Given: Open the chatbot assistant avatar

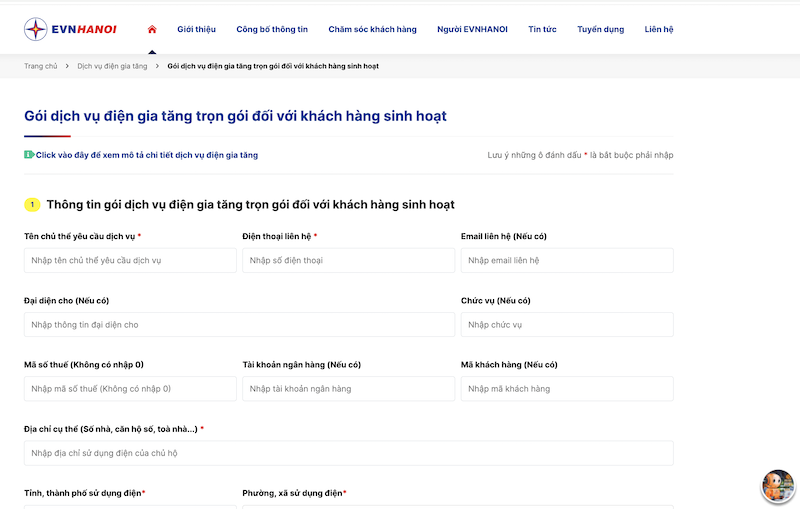Looking at the screenshot, I should tap(777, 486).
